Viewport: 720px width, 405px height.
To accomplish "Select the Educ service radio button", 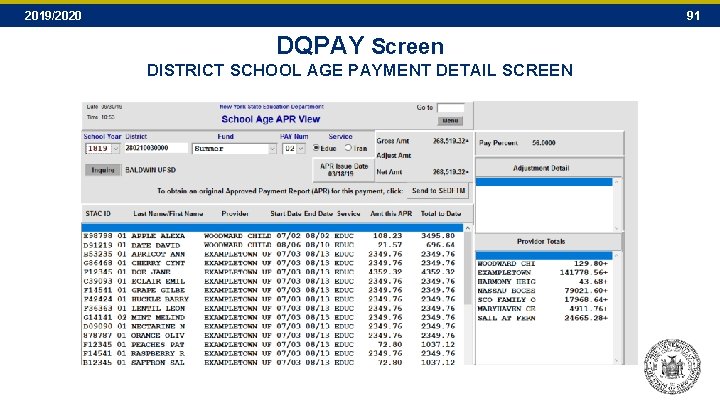I will pyautogui.click(x=316, y=148).
